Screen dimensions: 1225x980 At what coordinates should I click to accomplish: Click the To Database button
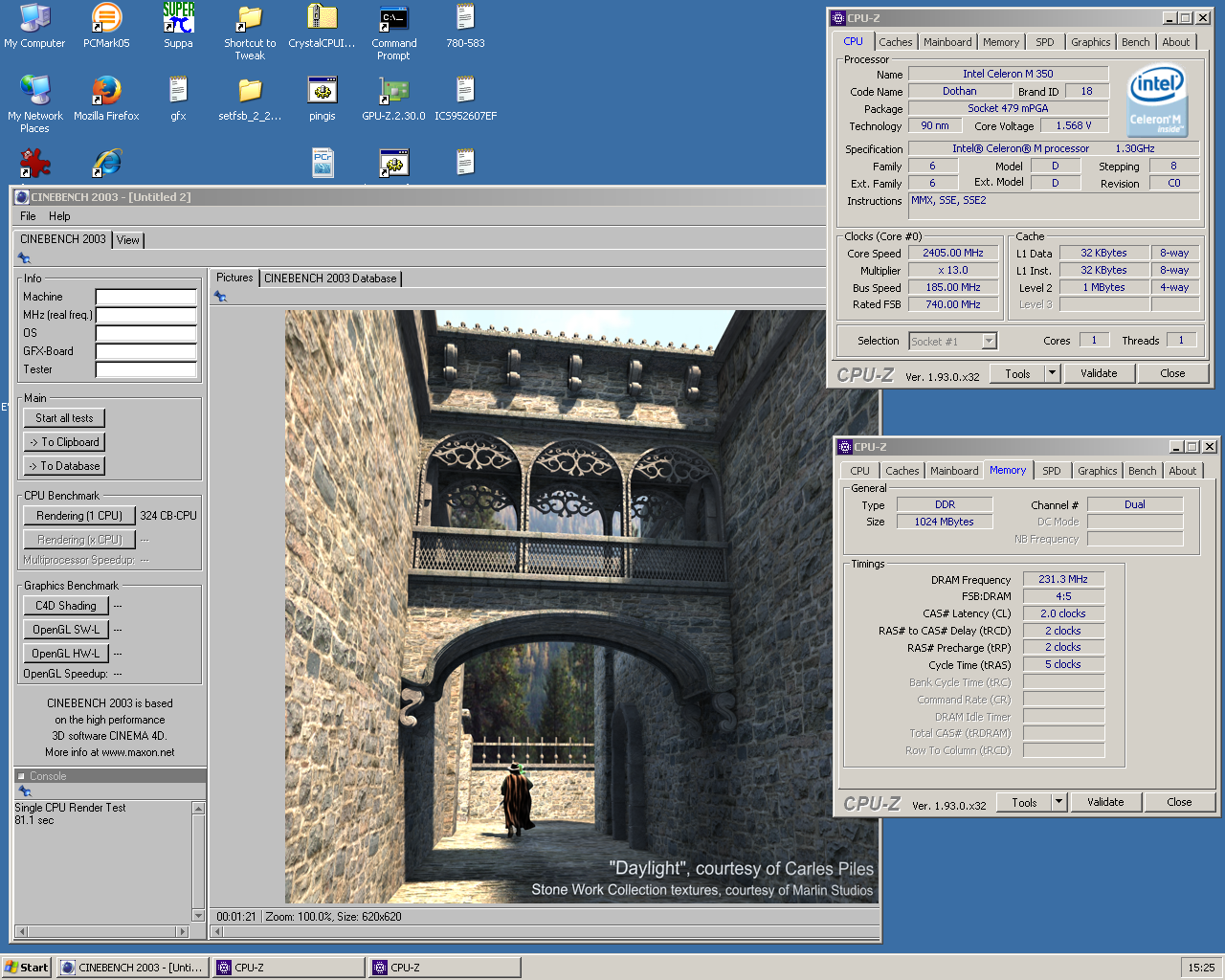pos(64,466)
